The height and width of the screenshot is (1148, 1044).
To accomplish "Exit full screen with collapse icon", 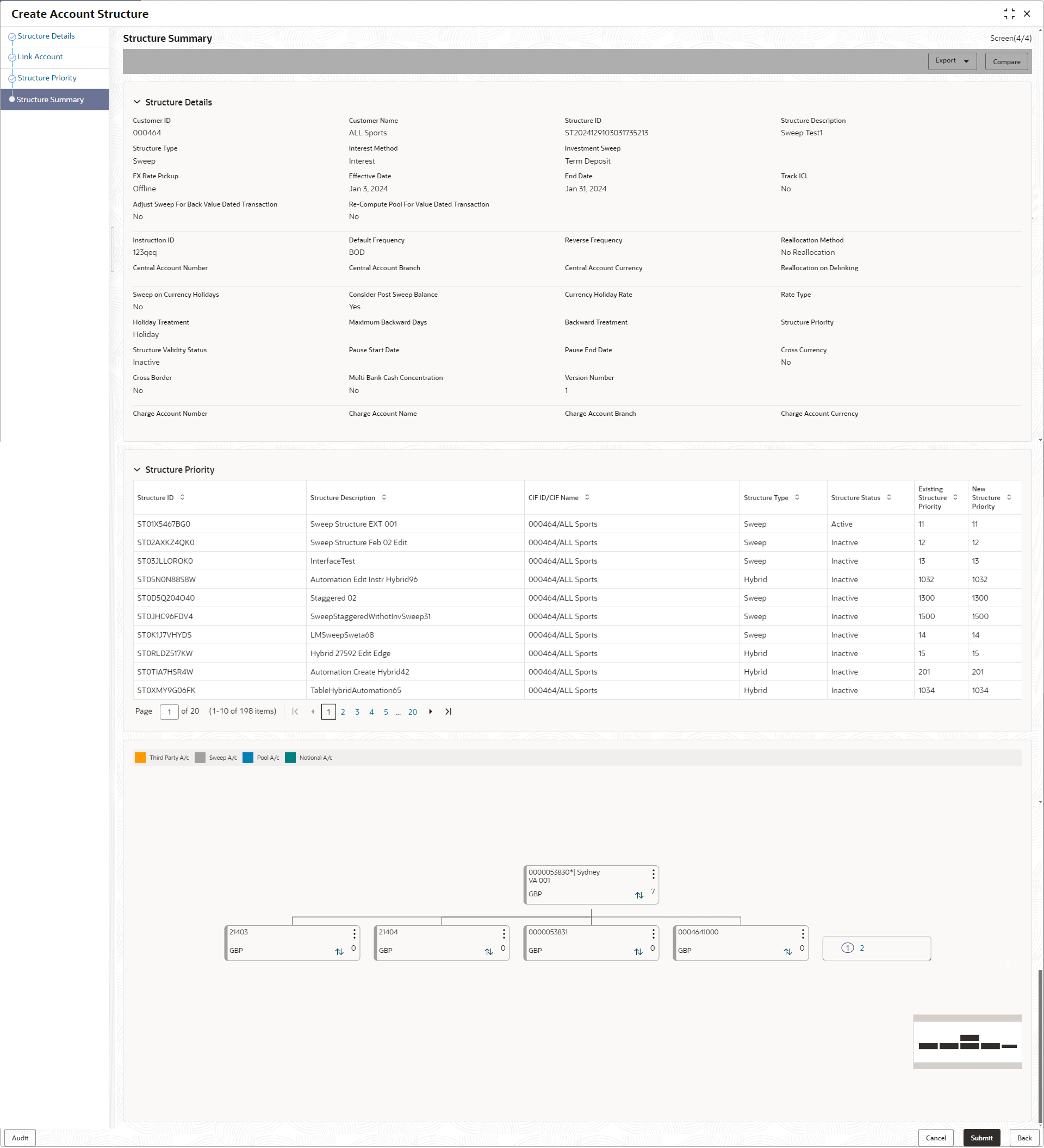I will pyautogui.click(x=1009, y=14).
